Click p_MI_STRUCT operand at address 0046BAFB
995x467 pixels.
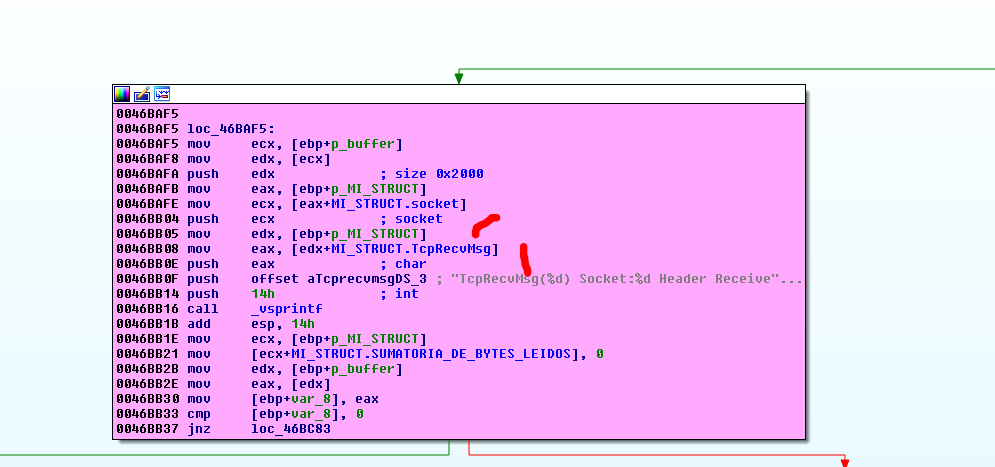pos(375,189)
